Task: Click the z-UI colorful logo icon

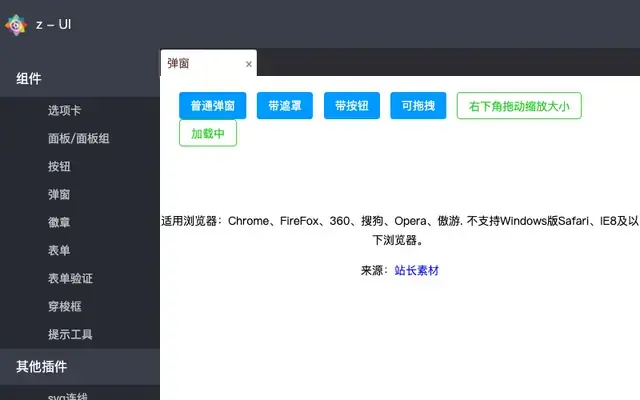Action: pos(16,25)
